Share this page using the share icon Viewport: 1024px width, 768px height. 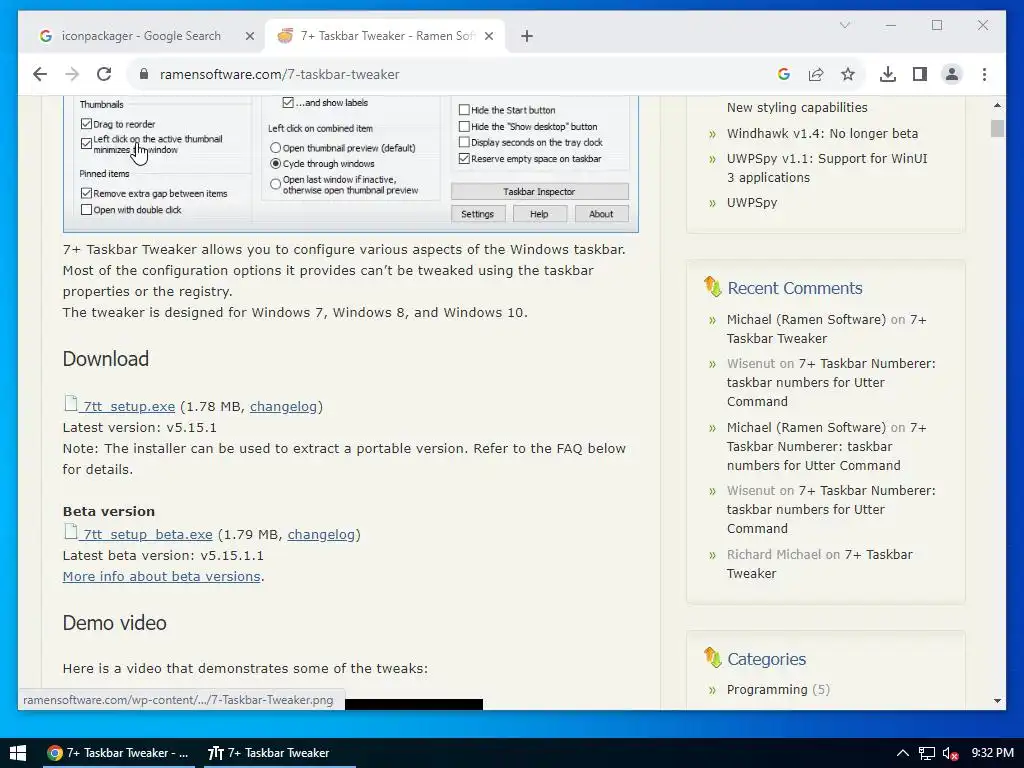click(x=816, y=74)
